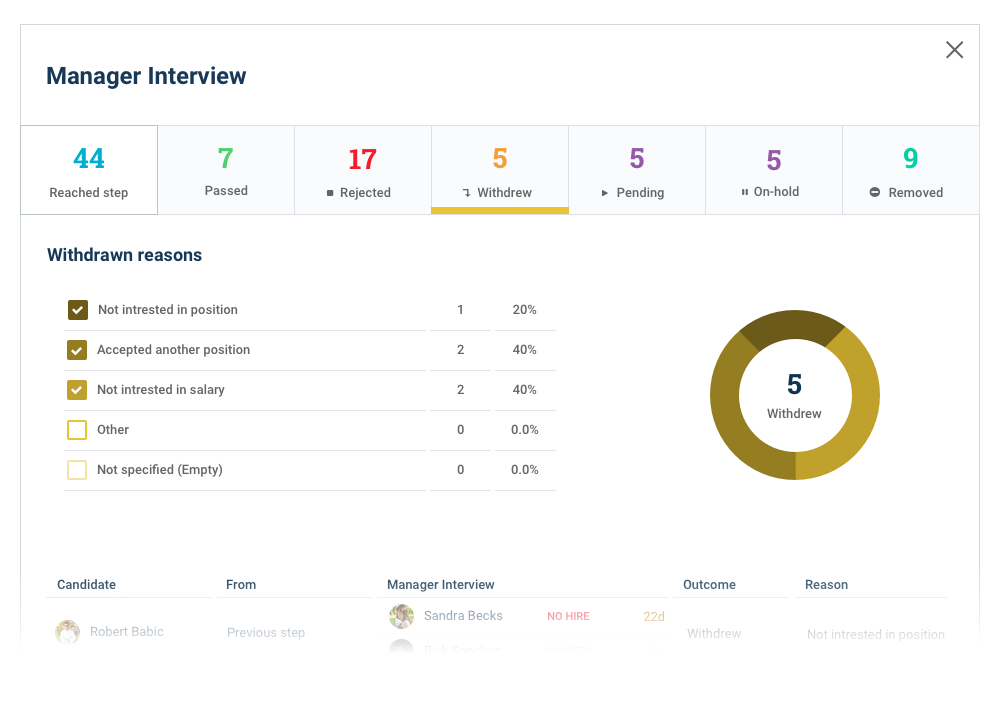
Task: View the Removed candidates tab
Action: [x=910, y=170]
